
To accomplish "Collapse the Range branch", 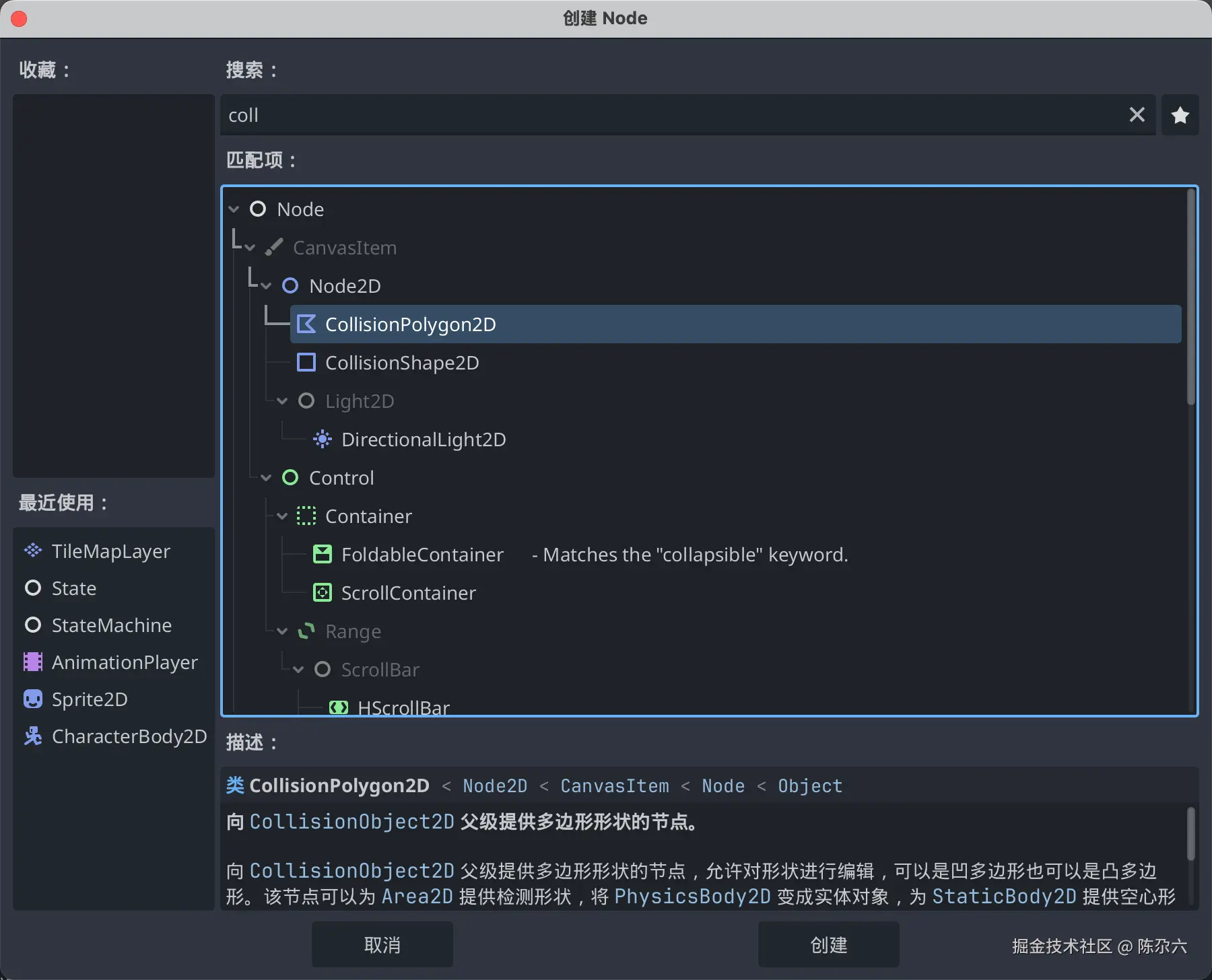I will [283, 631].
